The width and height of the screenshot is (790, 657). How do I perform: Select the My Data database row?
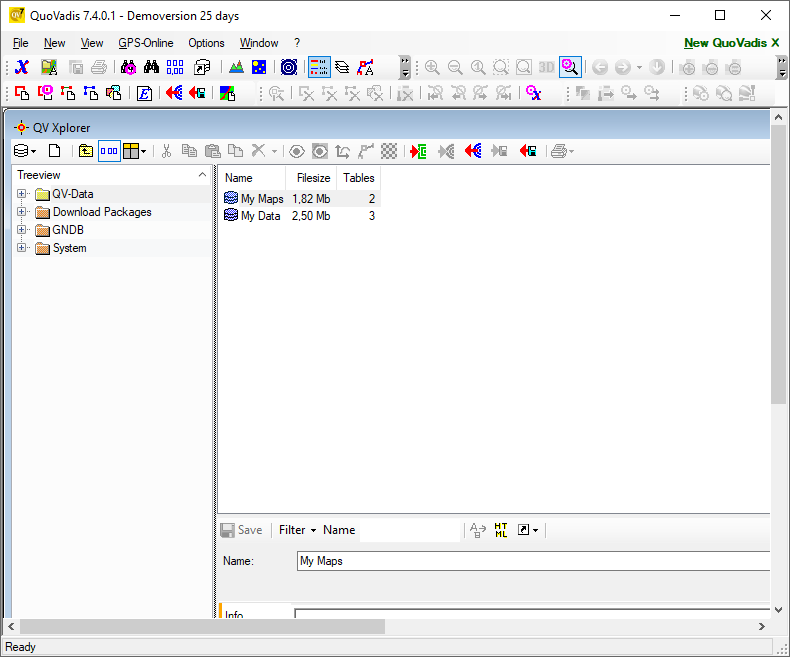[x=300, y=216]
